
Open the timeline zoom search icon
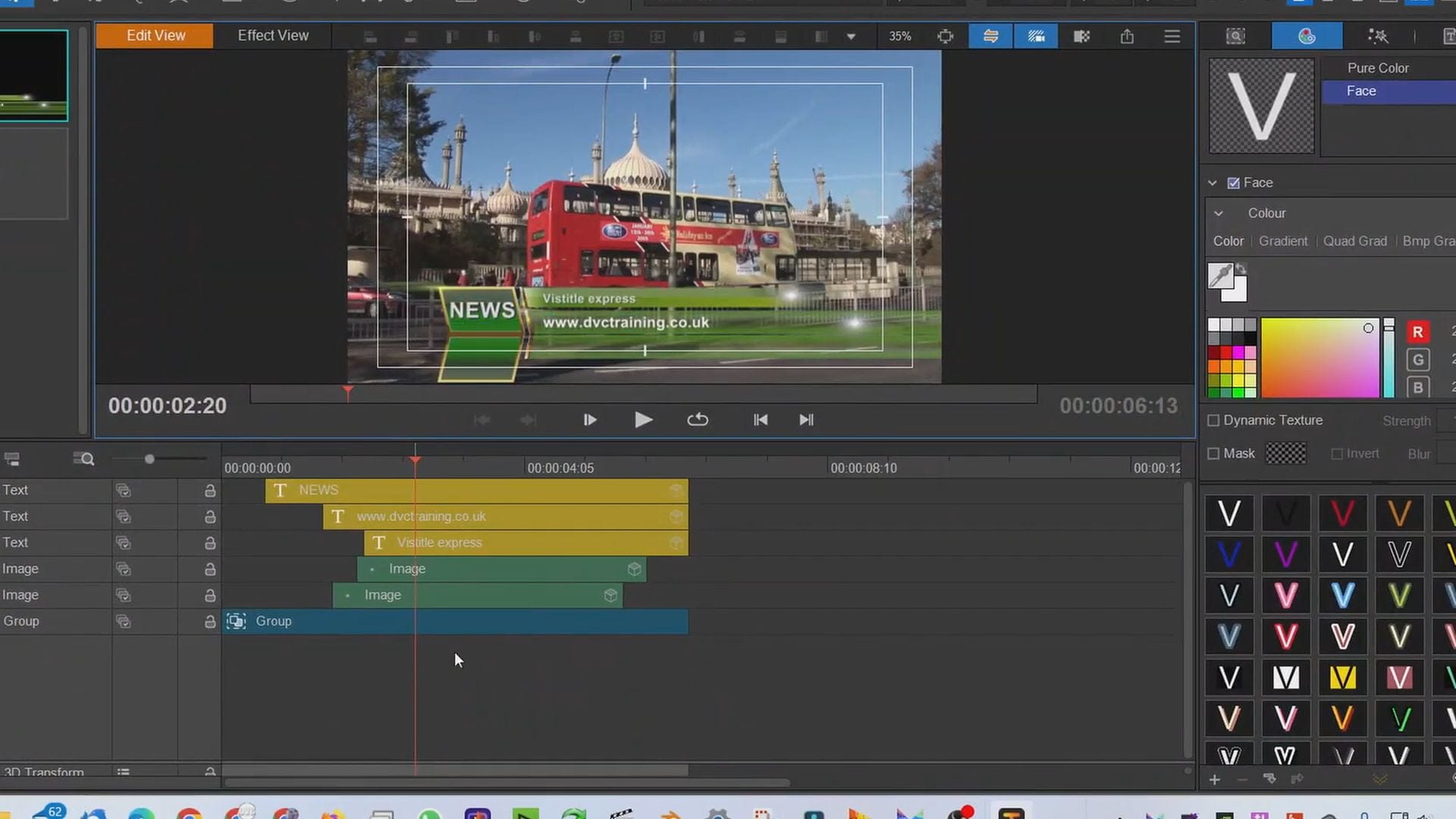click(83, 459)
